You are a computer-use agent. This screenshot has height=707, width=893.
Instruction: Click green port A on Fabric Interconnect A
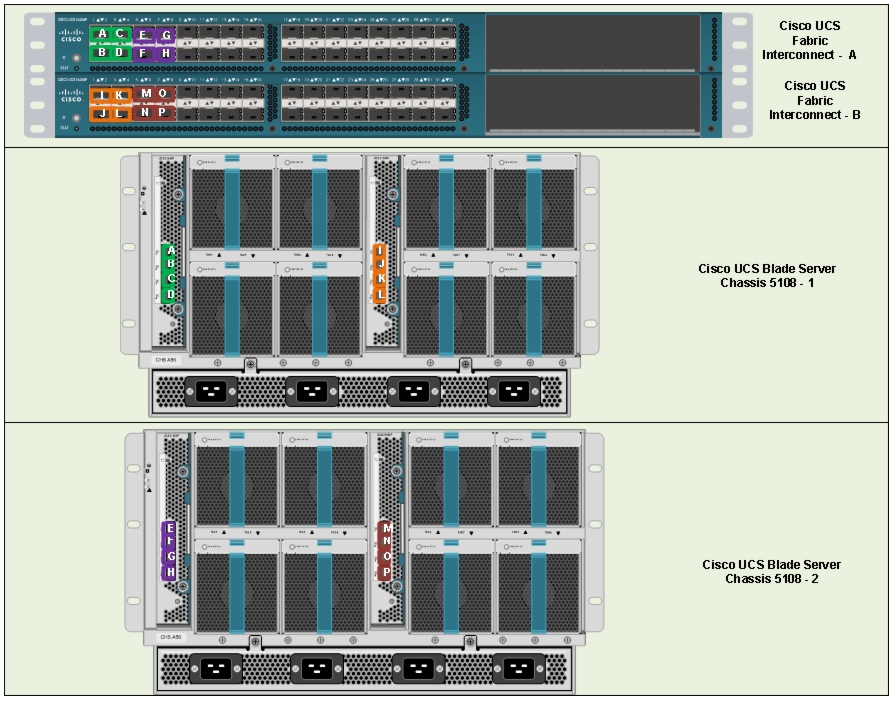pyautogui.click(x=102, y=34)
